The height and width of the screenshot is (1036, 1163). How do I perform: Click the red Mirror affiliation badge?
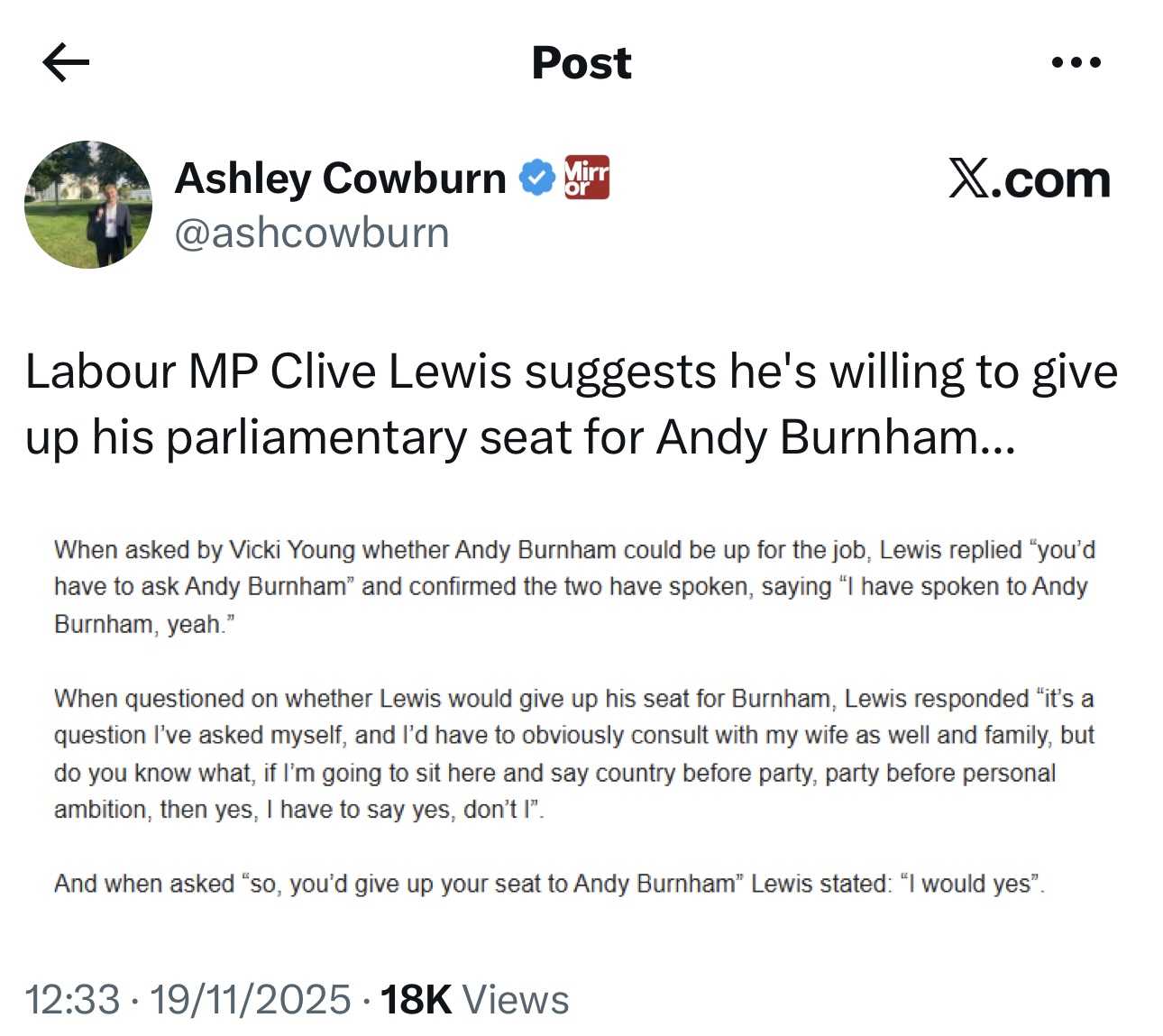[586, 177]
